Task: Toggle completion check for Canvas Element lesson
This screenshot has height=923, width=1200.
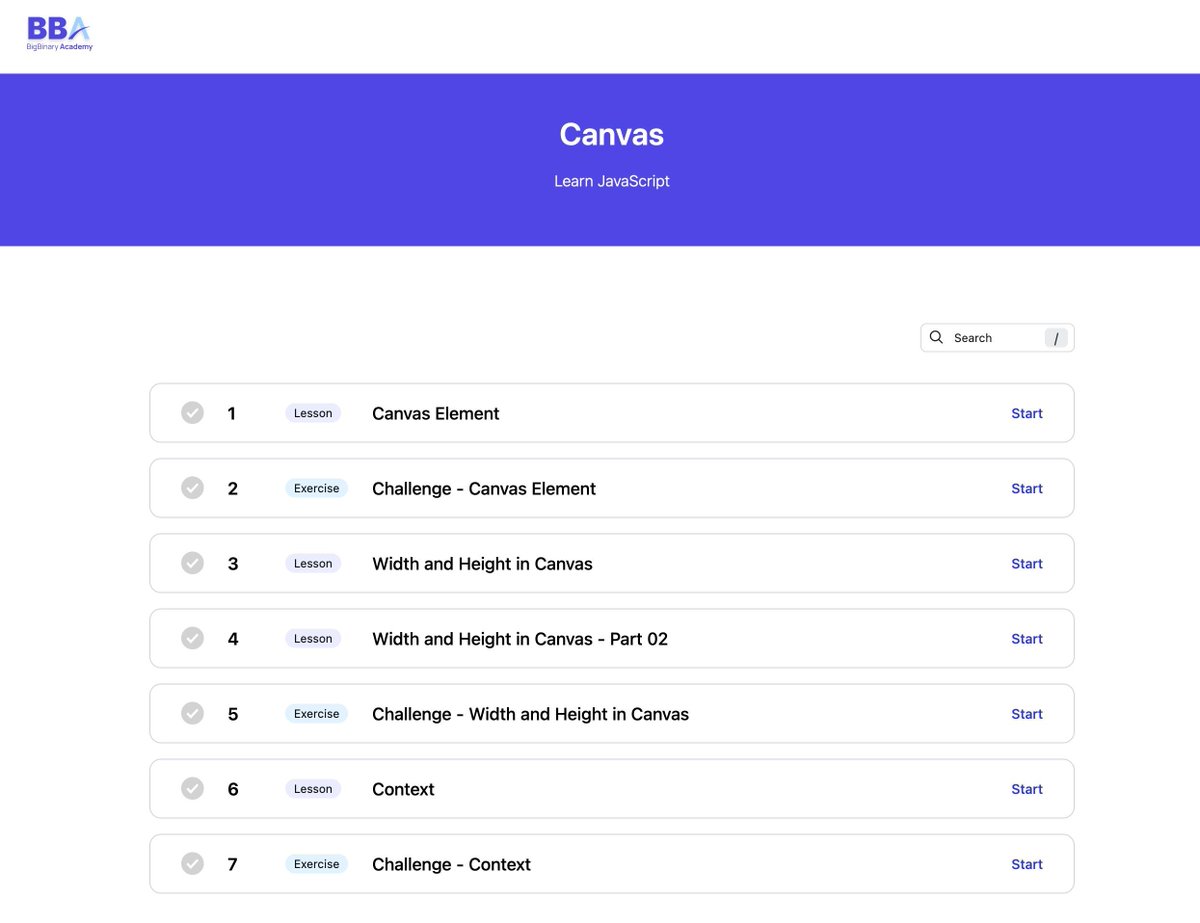Action: (192, 413)
